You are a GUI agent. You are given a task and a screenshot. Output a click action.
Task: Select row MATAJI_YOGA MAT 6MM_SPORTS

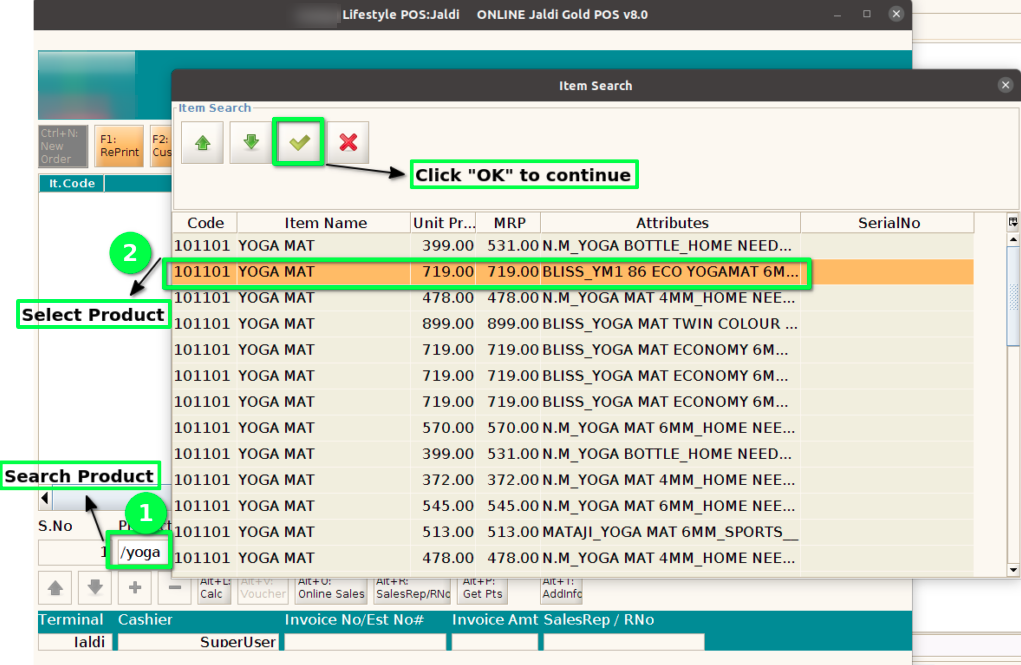pyautogui.click(x=573, y=532)
